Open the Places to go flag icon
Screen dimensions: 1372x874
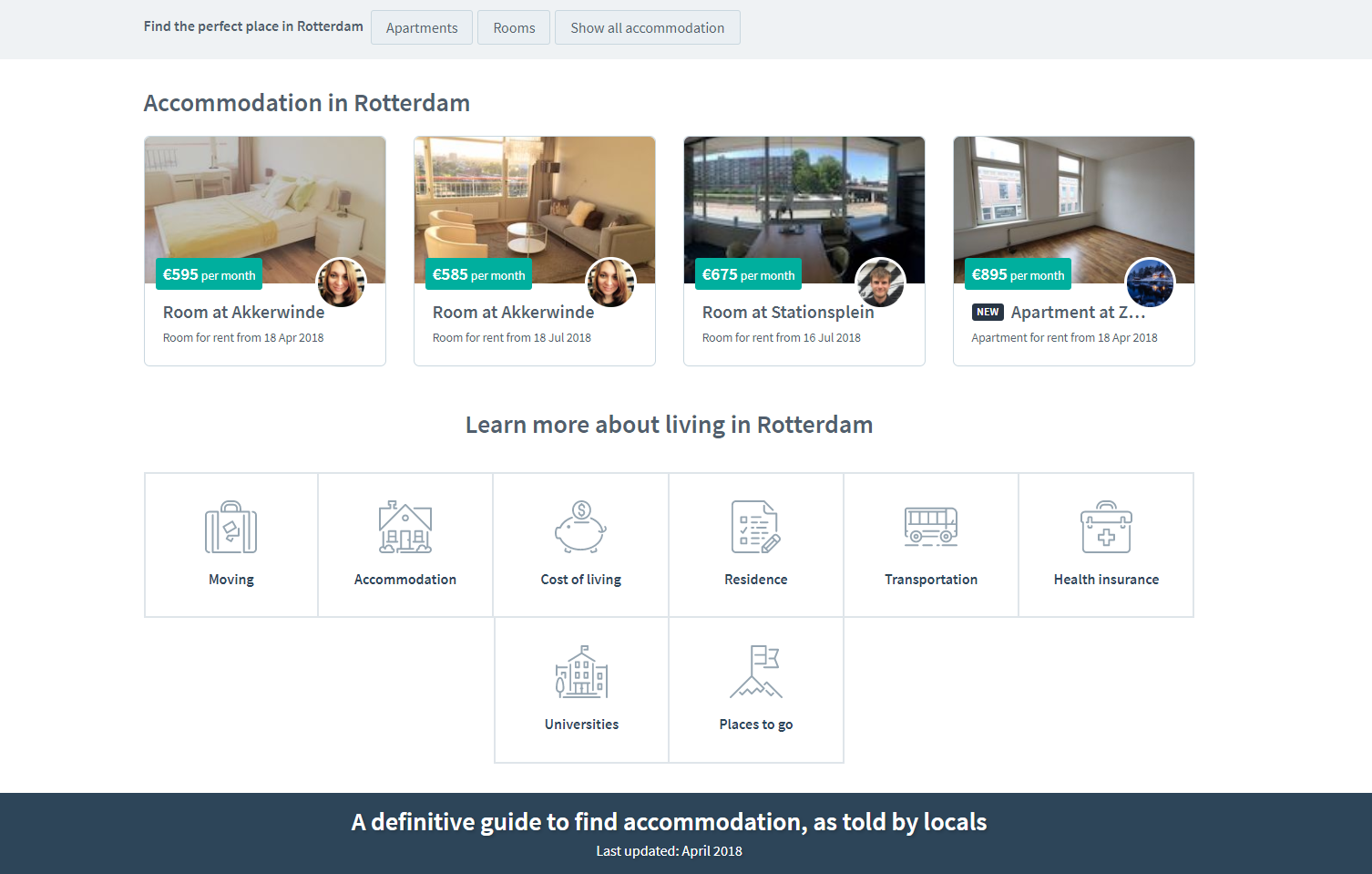pos(755,673)
